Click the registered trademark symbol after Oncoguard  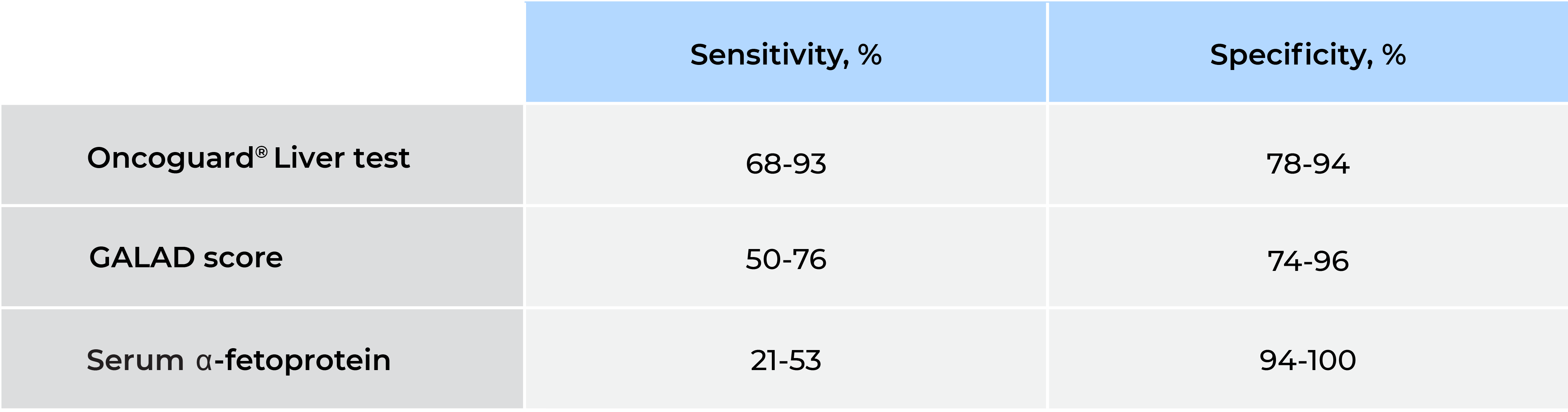(261, 152)
